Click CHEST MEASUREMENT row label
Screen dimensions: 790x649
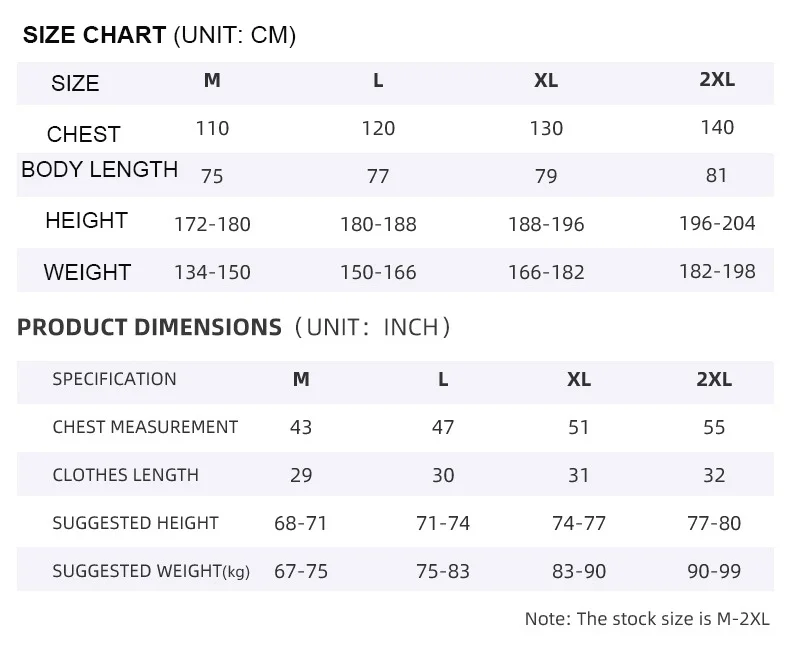(145, 427)
